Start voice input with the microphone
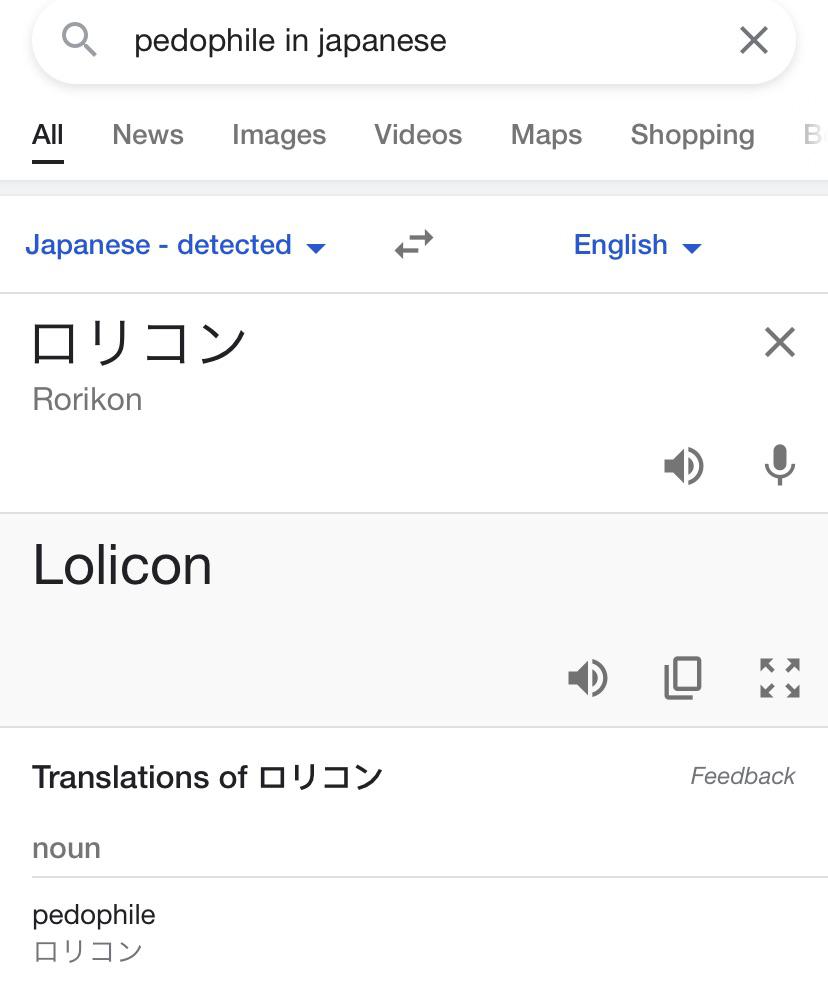 click(x=779, y=465)
